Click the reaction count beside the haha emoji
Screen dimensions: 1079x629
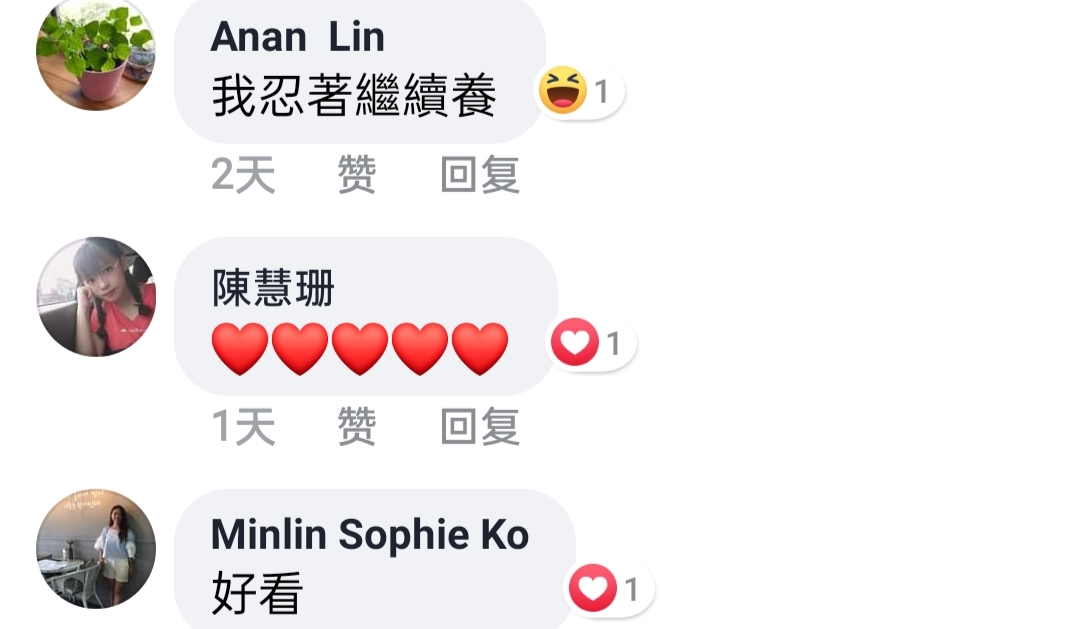(x=601, y=92)
